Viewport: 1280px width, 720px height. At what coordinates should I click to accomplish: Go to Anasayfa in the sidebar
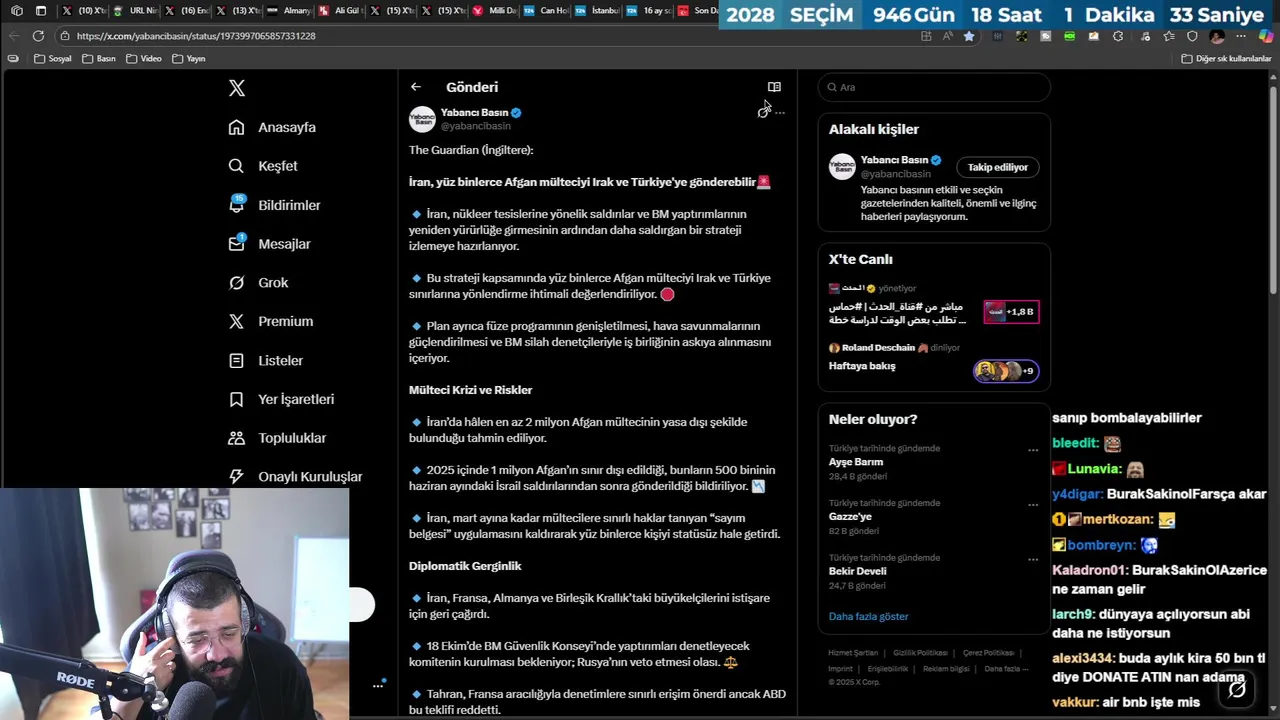point(272,127)
